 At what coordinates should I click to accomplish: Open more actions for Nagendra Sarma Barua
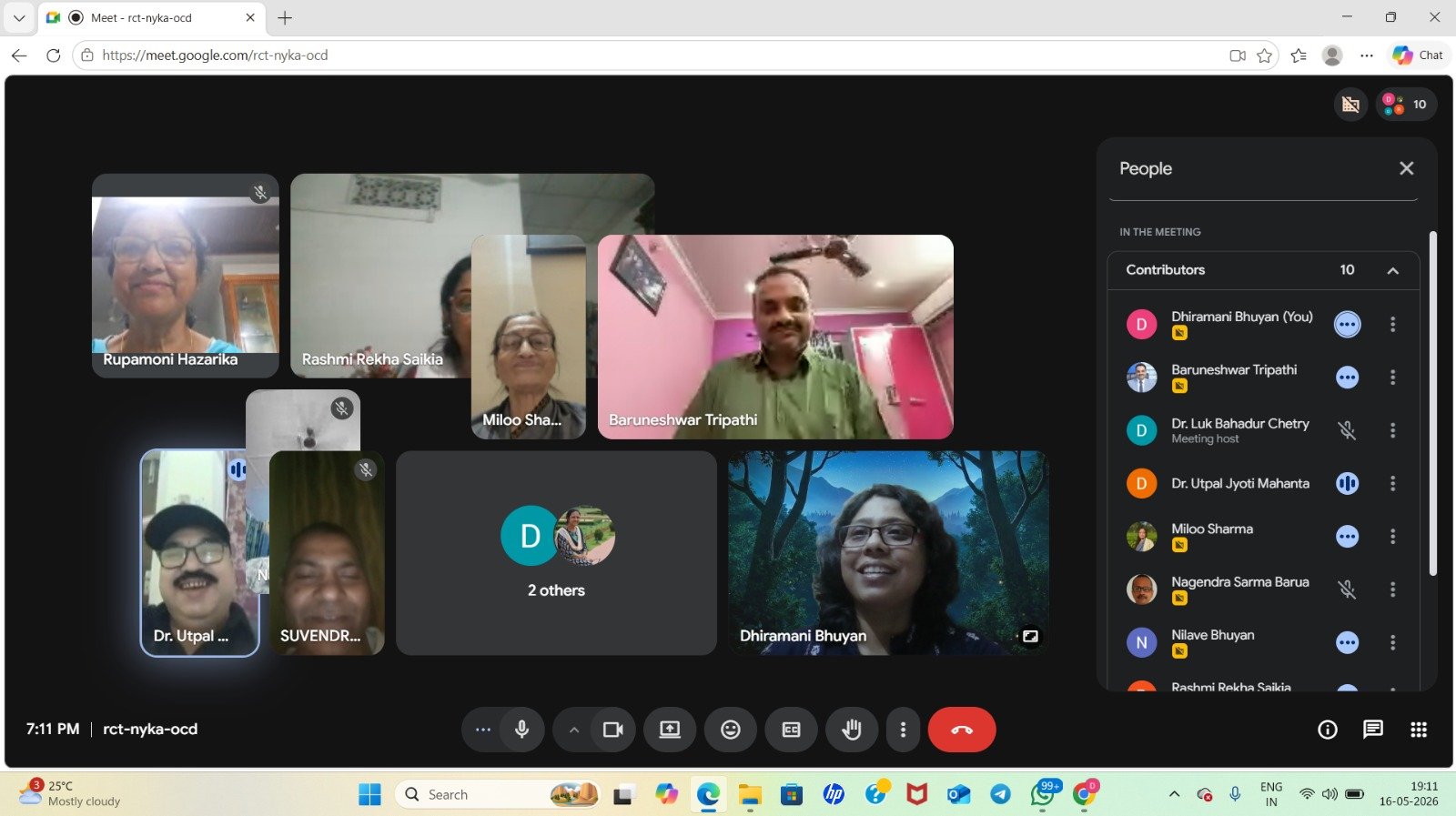click(x=1392, y=589)
